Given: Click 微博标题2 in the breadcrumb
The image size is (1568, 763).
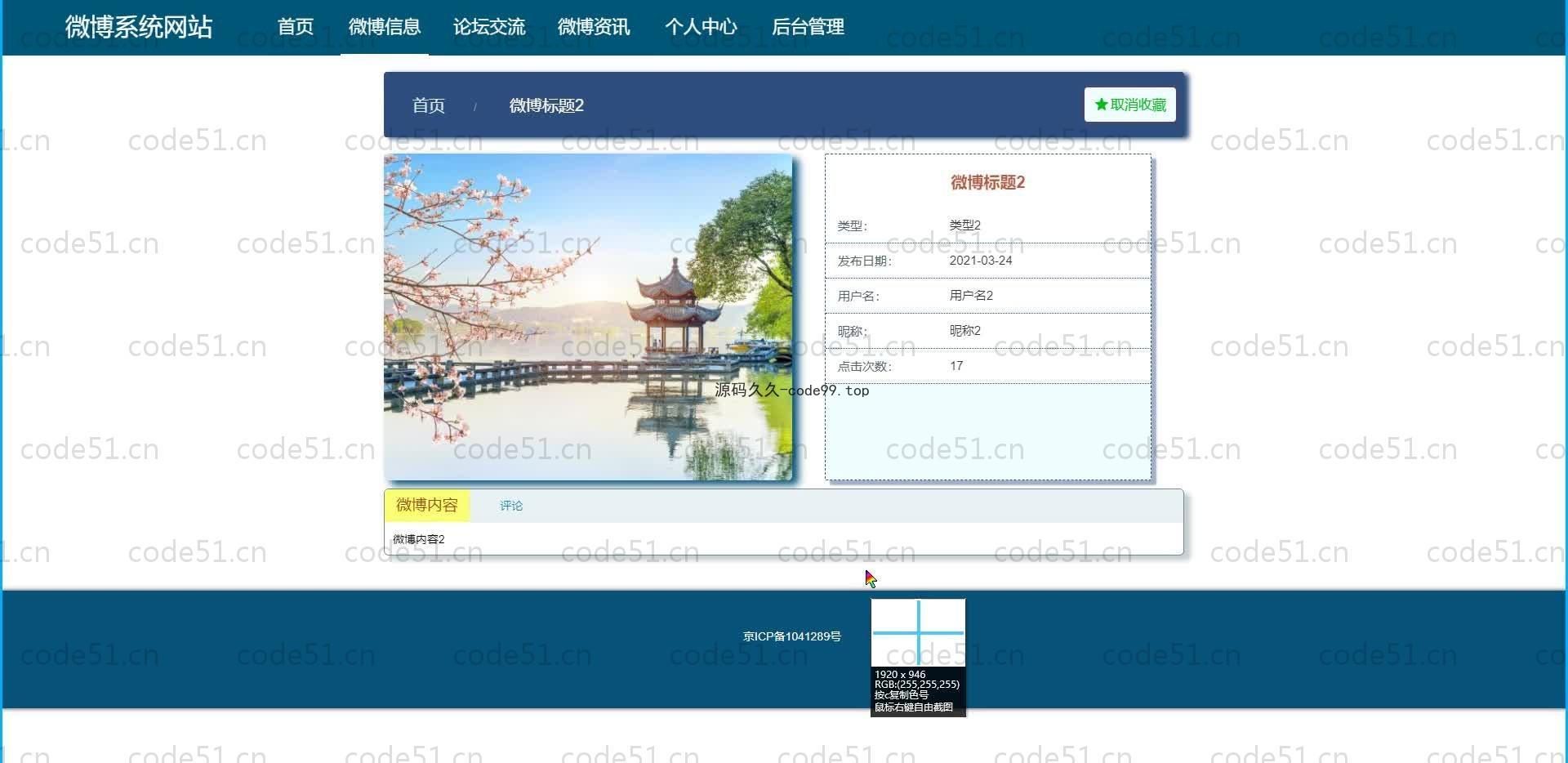Looking at the screenshot, I should point(546,105).
